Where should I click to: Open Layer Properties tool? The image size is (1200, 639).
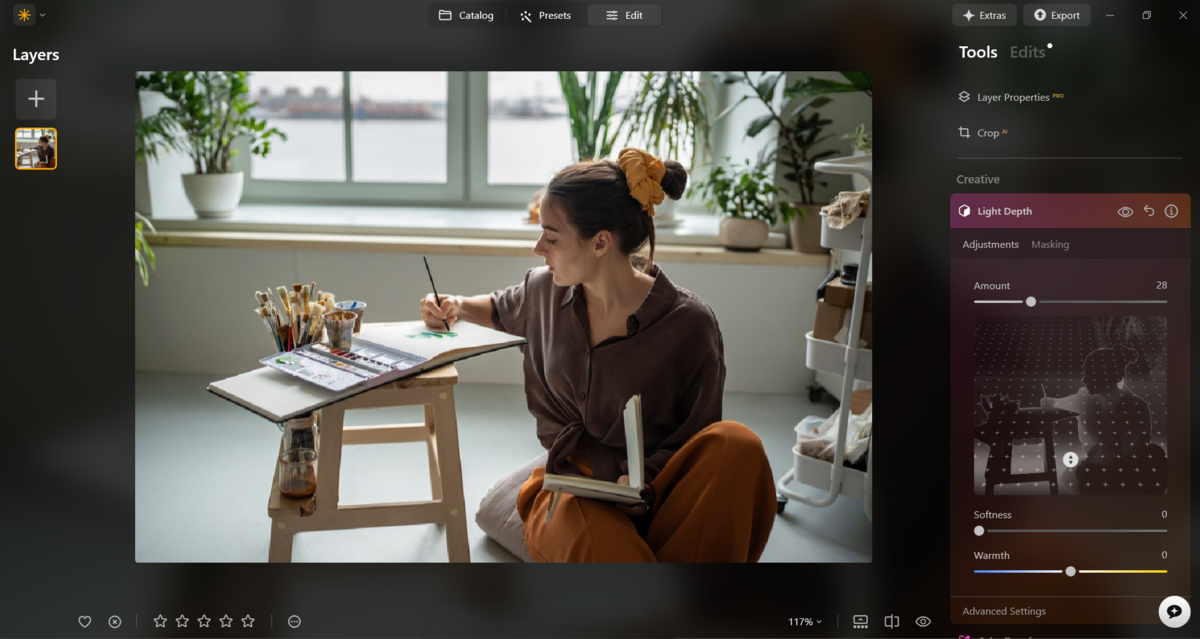[x=1013, y=97]
